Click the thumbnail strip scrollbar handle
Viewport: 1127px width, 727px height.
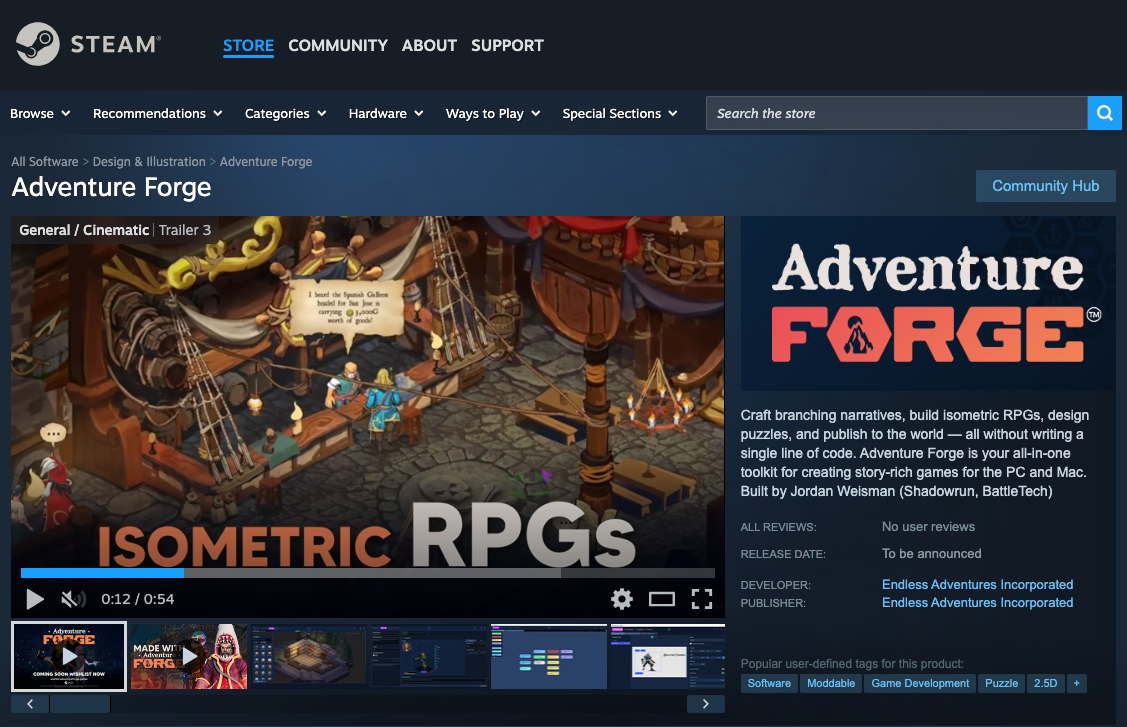(x=80, y=703)
